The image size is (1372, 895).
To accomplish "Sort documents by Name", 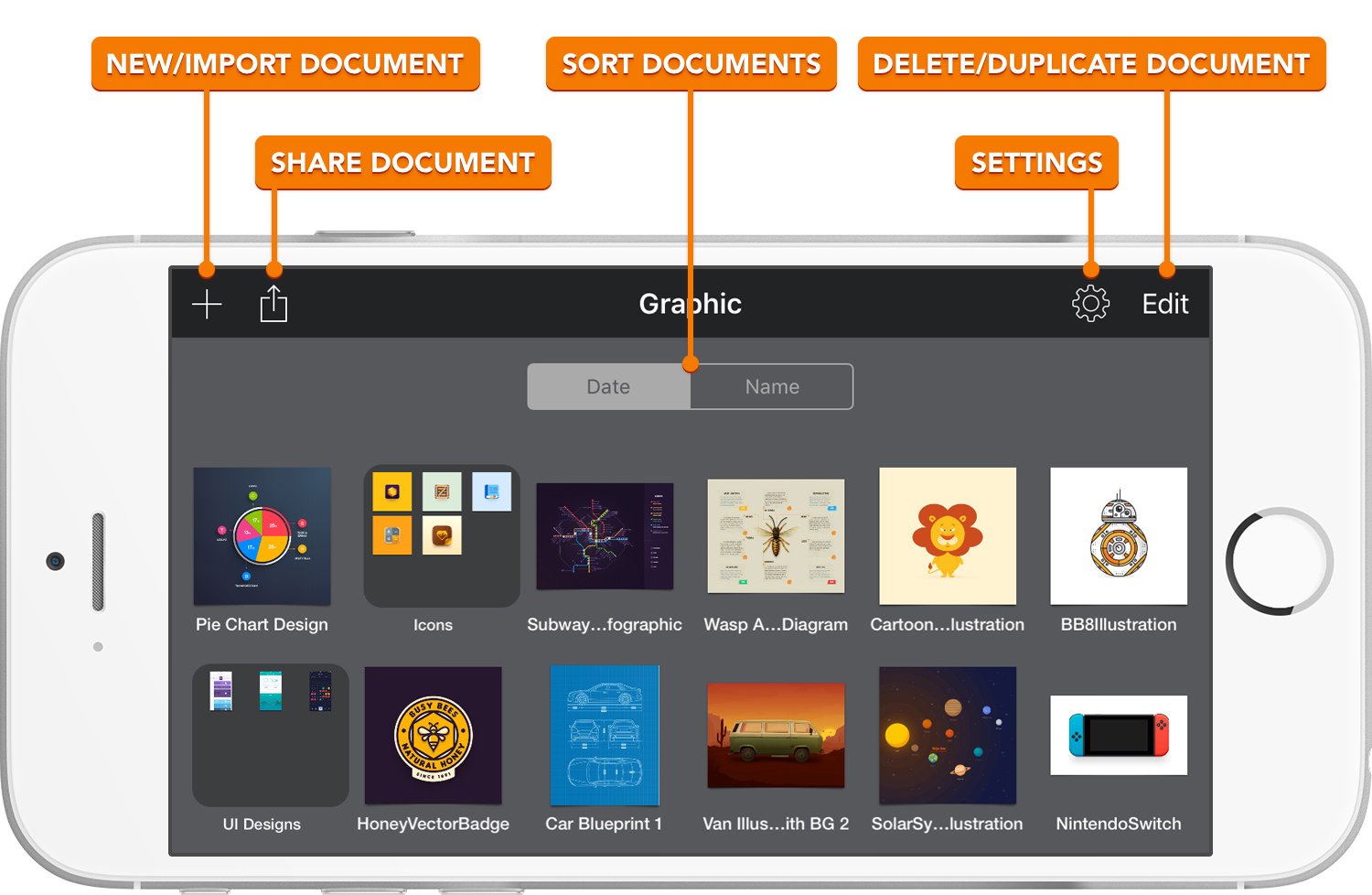I will (x=772, y=387).
